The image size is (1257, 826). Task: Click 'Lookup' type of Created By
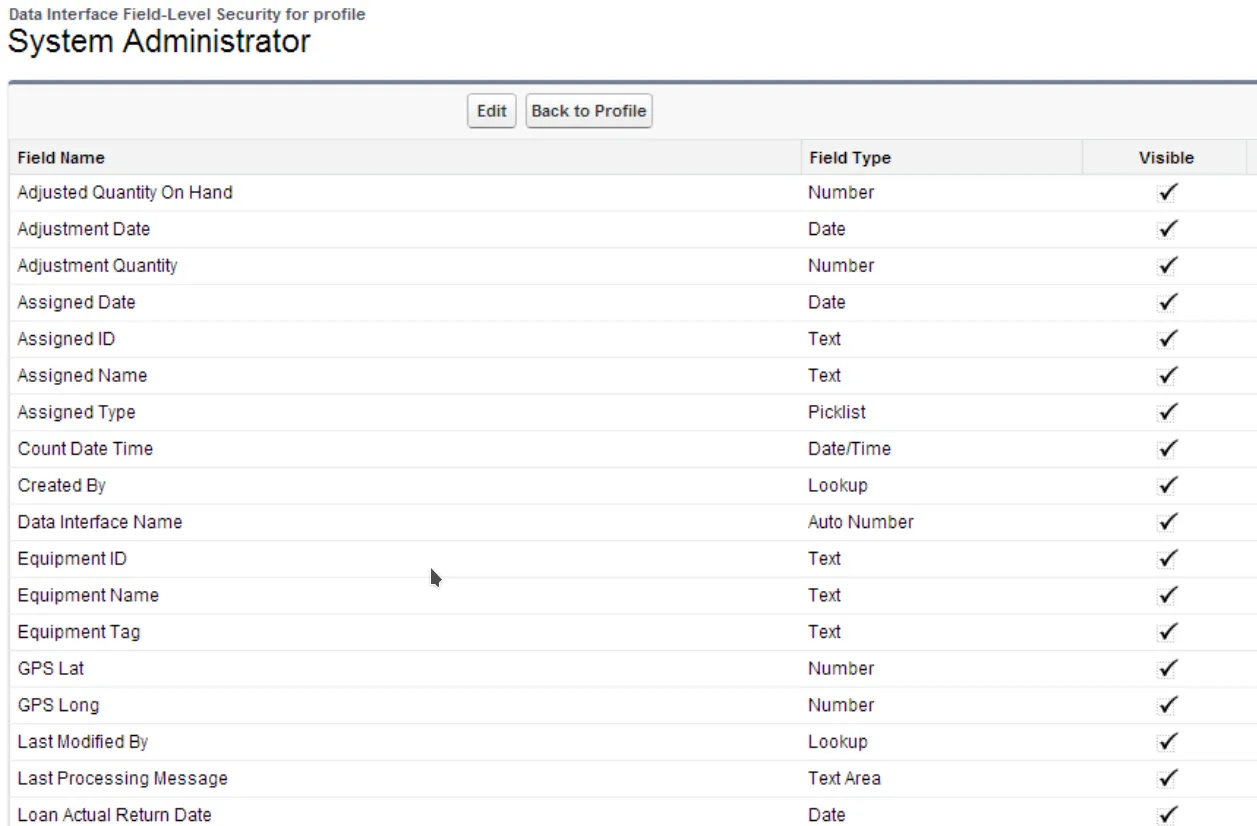click(838, 485)
